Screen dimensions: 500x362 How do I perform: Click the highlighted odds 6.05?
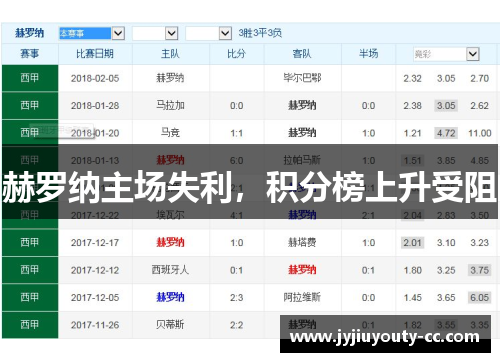pos(480,298)
